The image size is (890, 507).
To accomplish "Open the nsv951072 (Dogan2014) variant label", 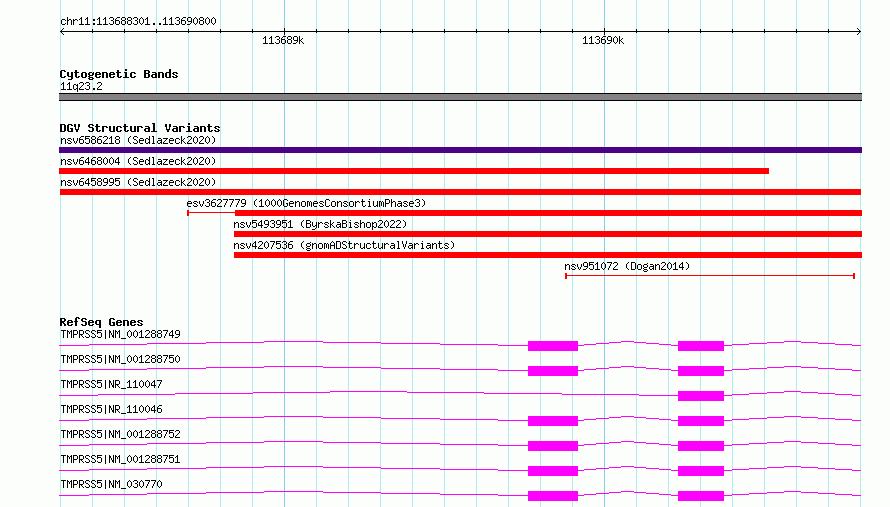I will click(627, 266).
